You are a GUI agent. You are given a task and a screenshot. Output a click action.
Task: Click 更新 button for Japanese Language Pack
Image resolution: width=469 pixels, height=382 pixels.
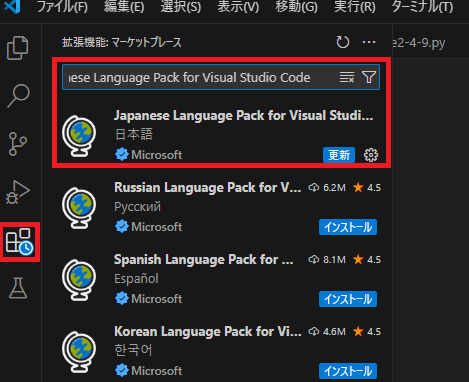(339, 155)
